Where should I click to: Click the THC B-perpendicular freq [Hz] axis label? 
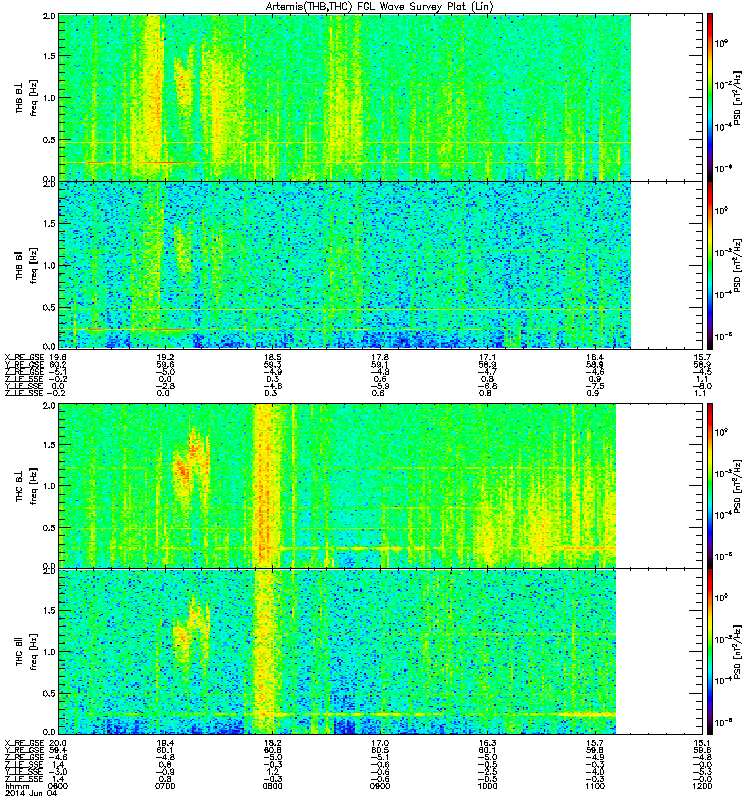click(x=33, y=486)
